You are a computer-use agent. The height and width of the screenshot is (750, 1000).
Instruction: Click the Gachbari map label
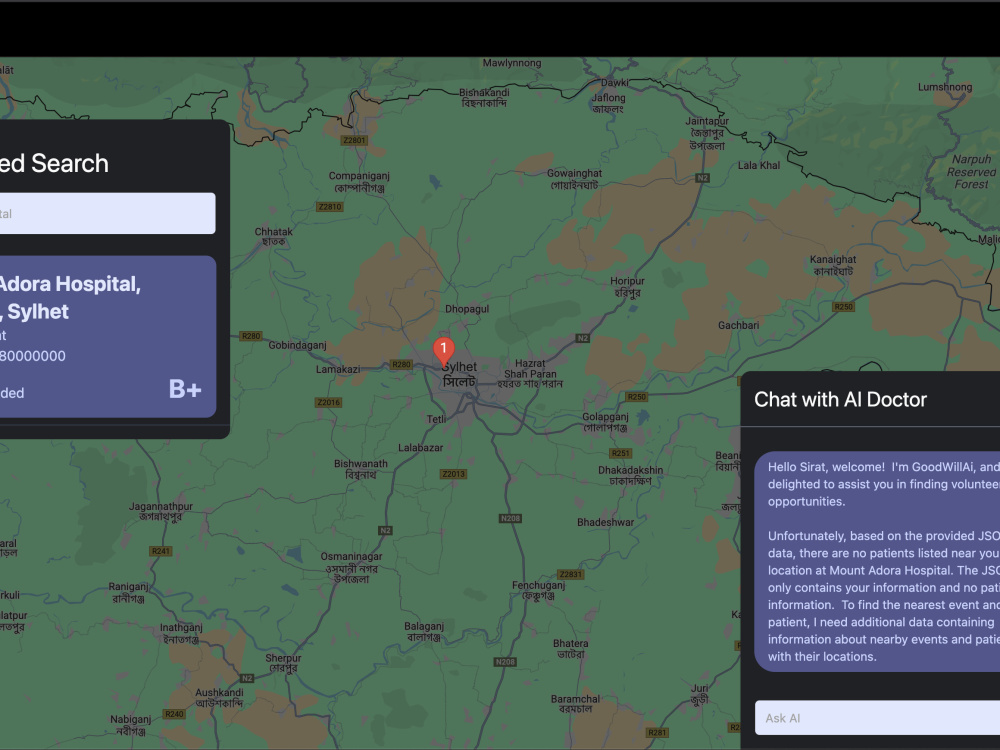(x=739, y=325)
